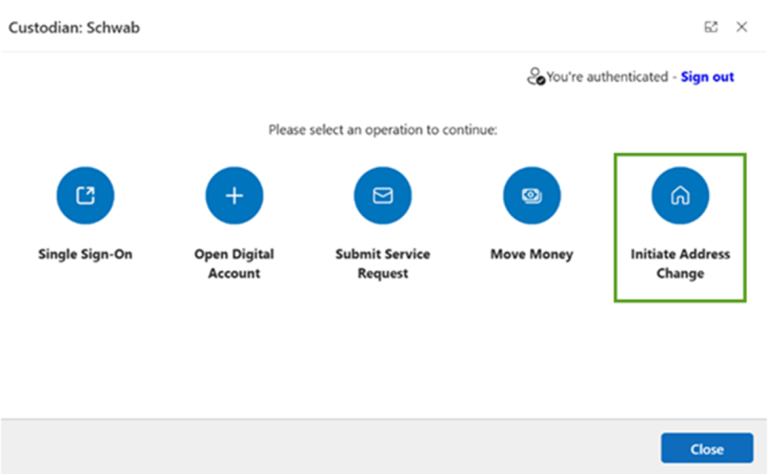Click the "You're authenticated" status text
Viewport: 768px width, 474px height.
607,77
